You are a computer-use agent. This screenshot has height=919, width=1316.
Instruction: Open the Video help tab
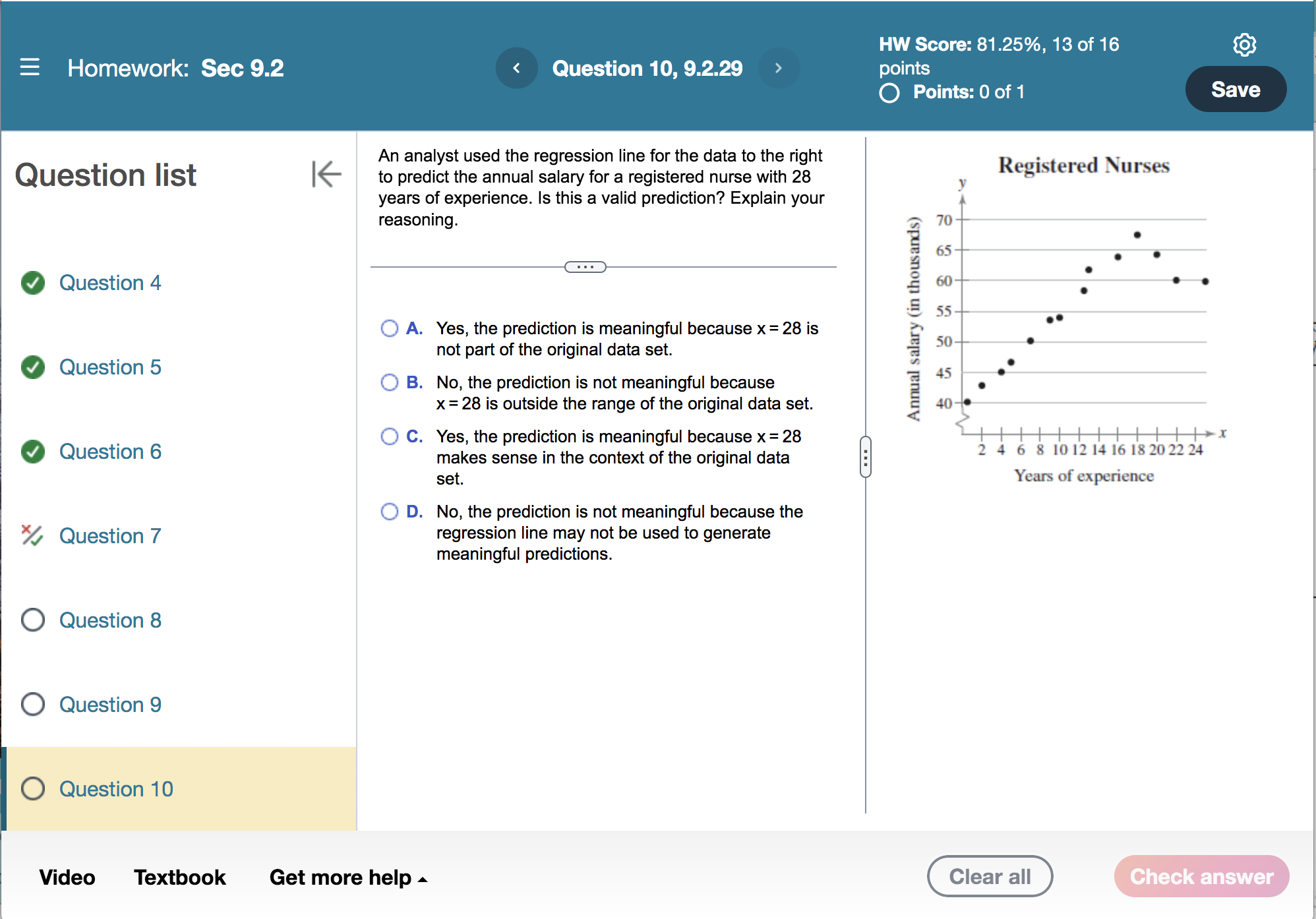coord(67,877)
